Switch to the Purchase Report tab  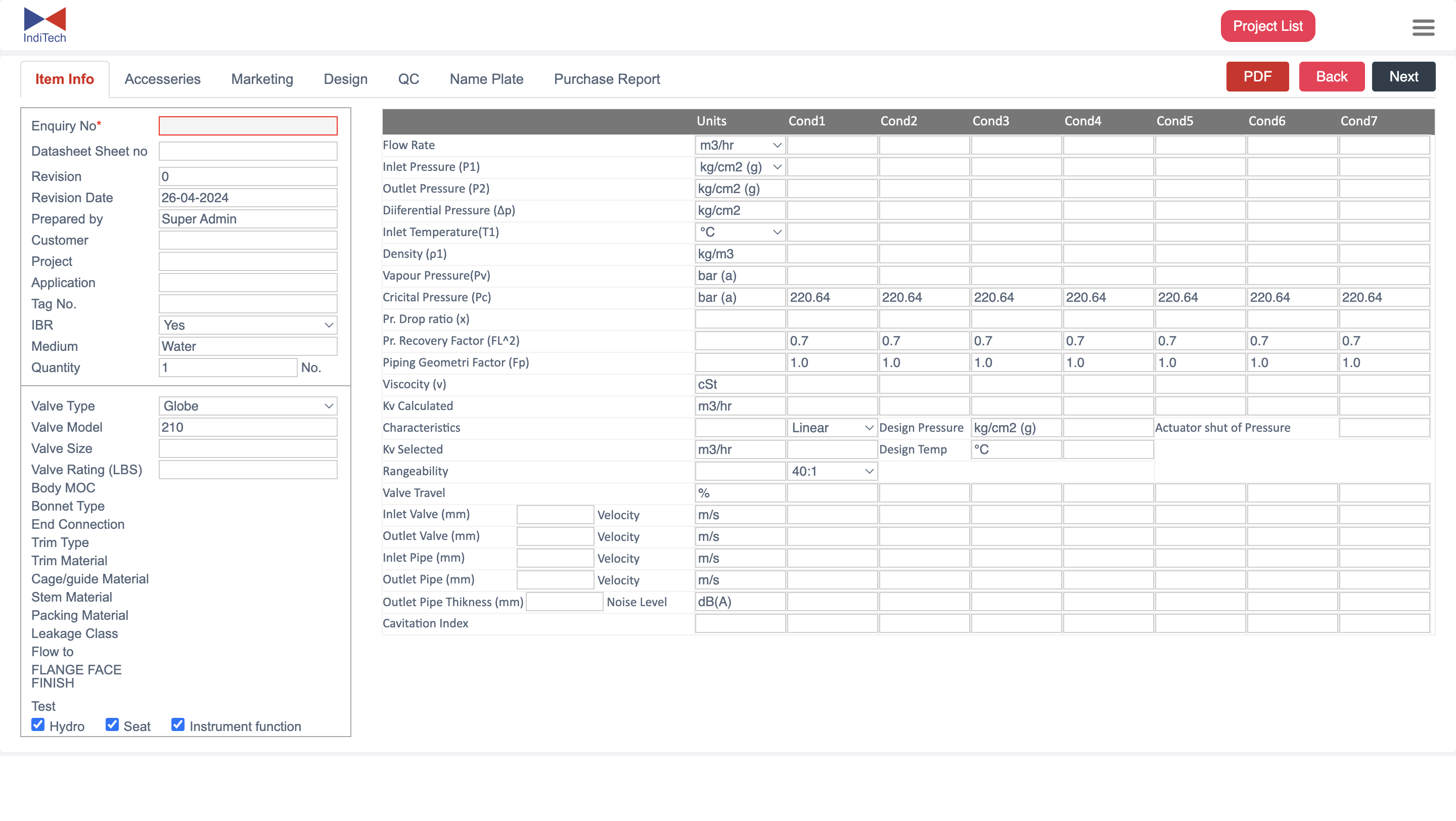[607, 79]
